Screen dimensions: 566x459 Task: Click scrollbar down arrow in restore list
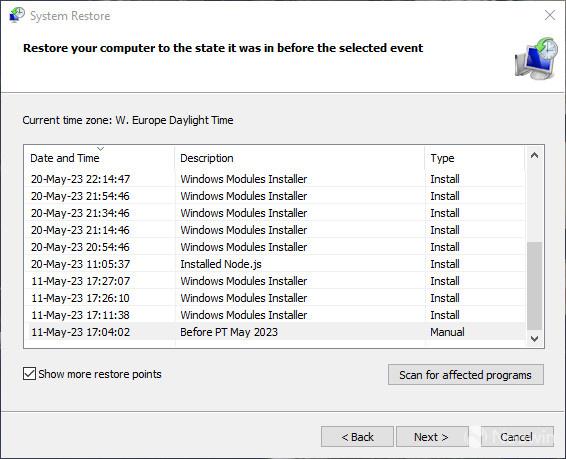tap(535, 338)
